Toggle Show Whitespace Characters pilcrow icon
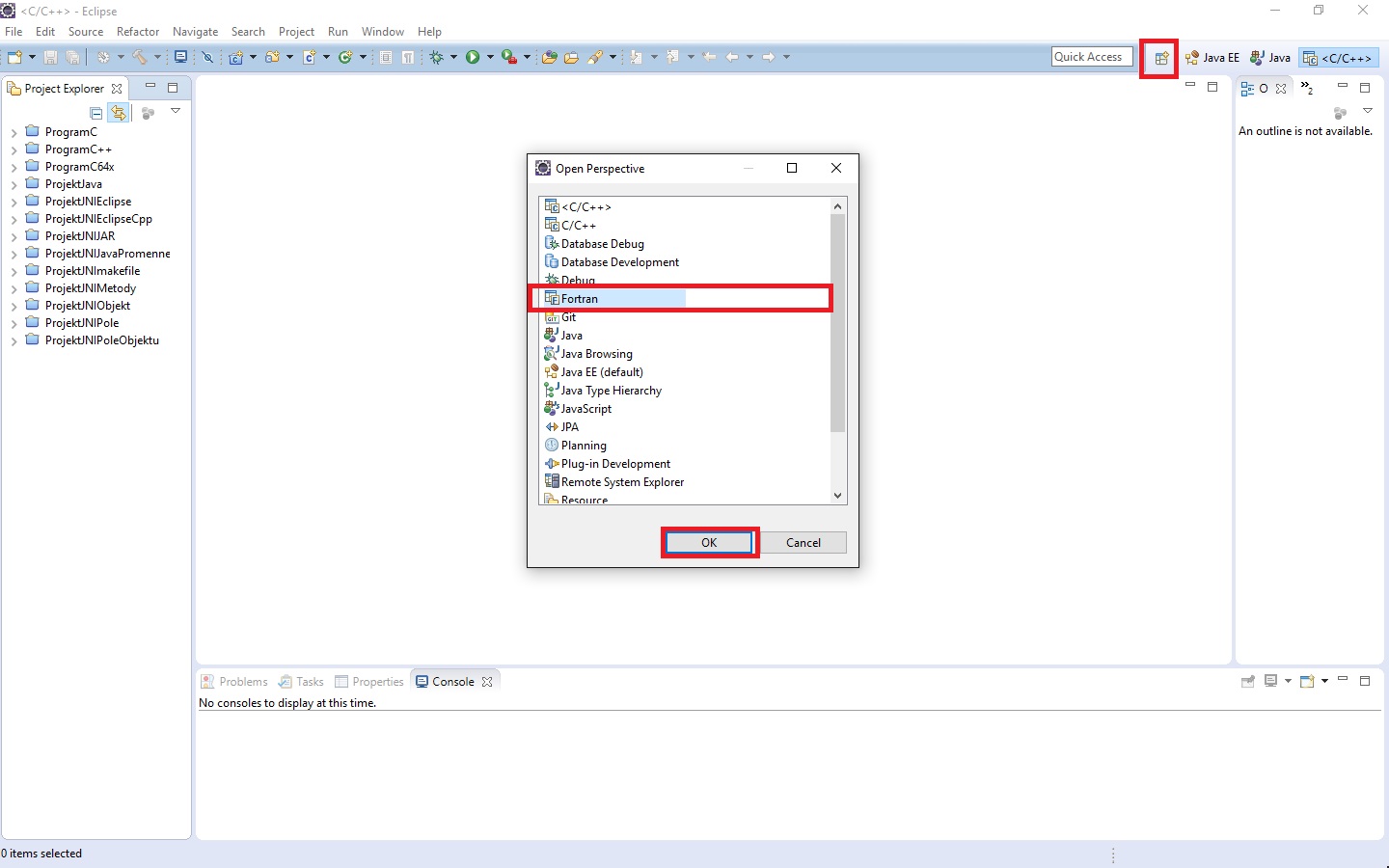 tap(408, 57)
